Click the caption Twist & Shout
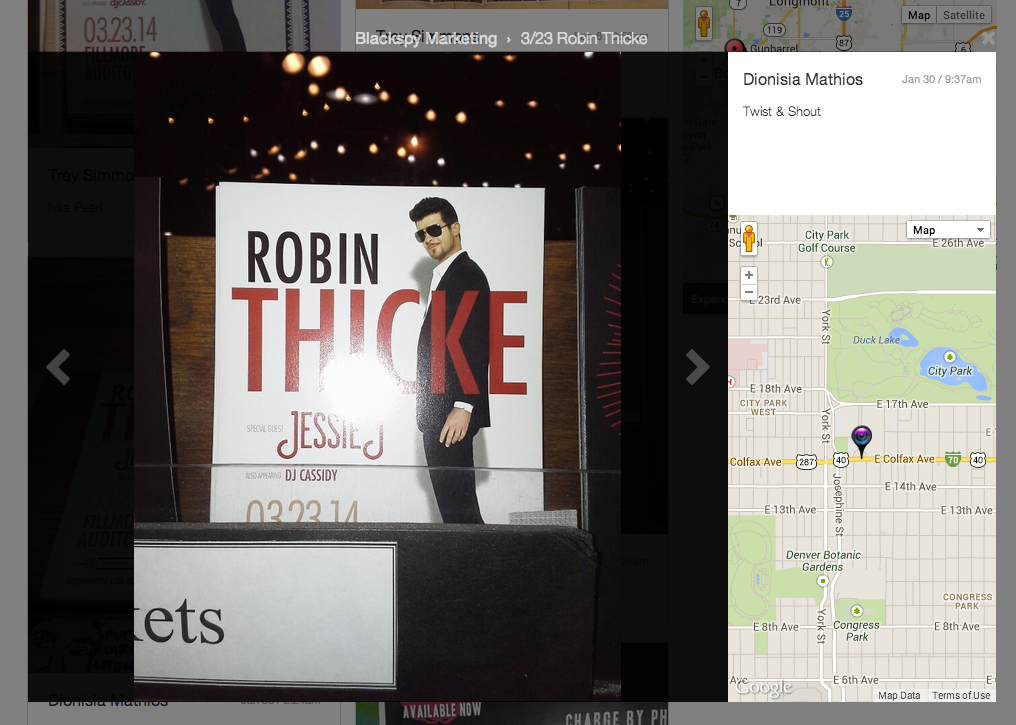The width and height of the screenshot is (1016, 725). pyautogui.click(x=781, y=111)
